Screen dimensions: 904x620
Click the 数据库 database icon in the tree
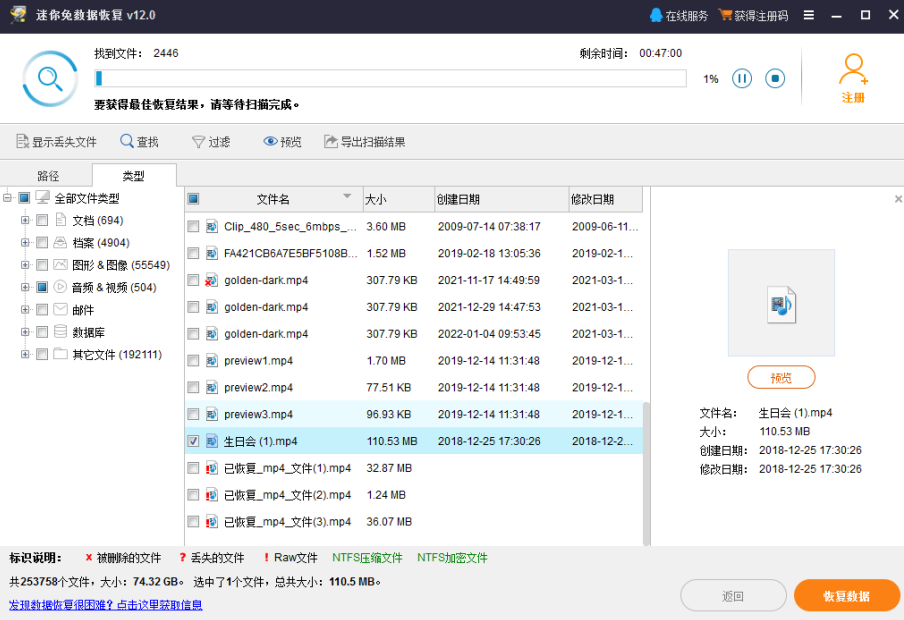tap(61, 332)
